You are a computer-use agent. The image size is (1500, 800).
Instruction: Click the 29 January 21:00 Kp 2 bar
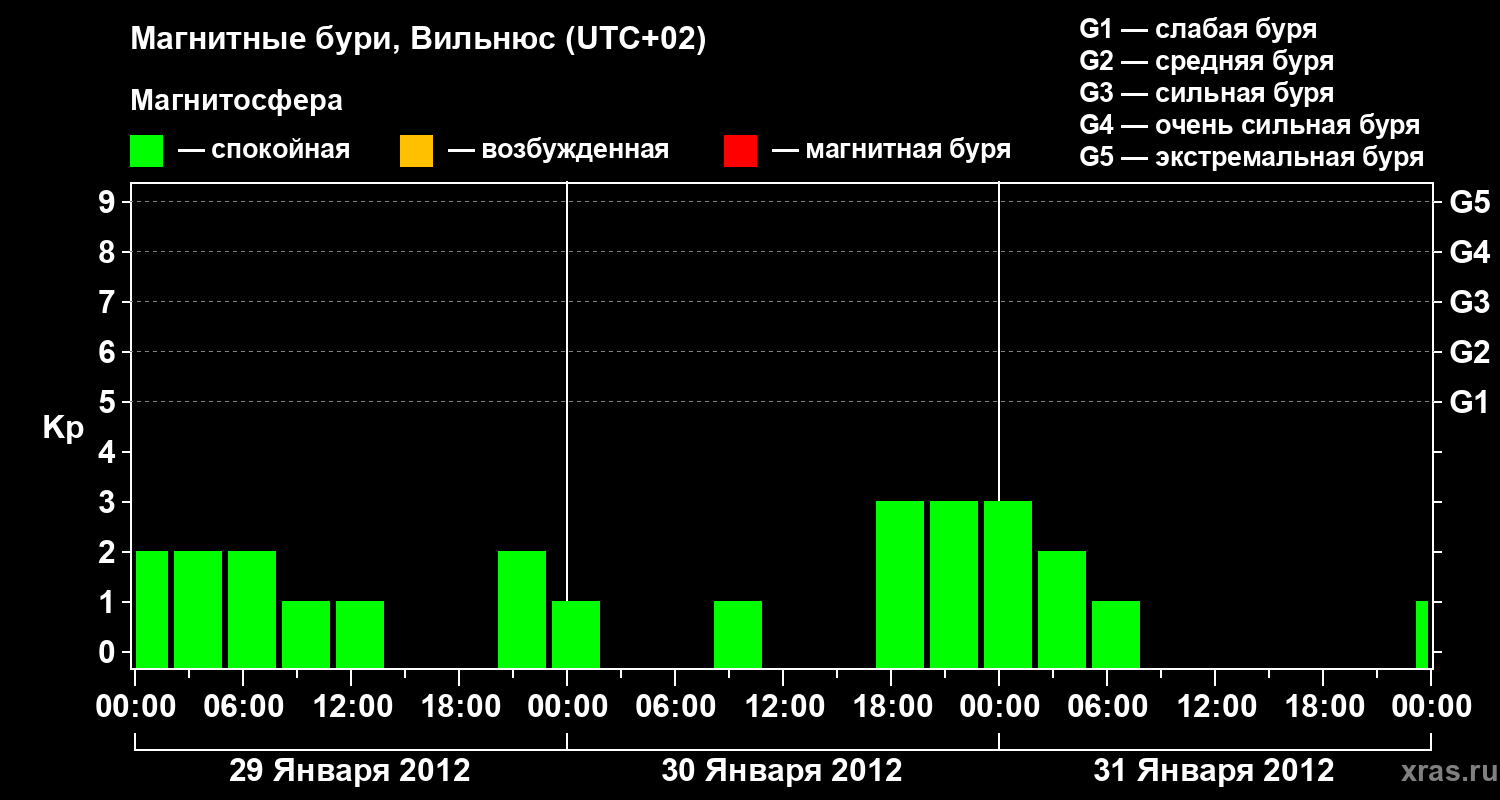point(522,609)
